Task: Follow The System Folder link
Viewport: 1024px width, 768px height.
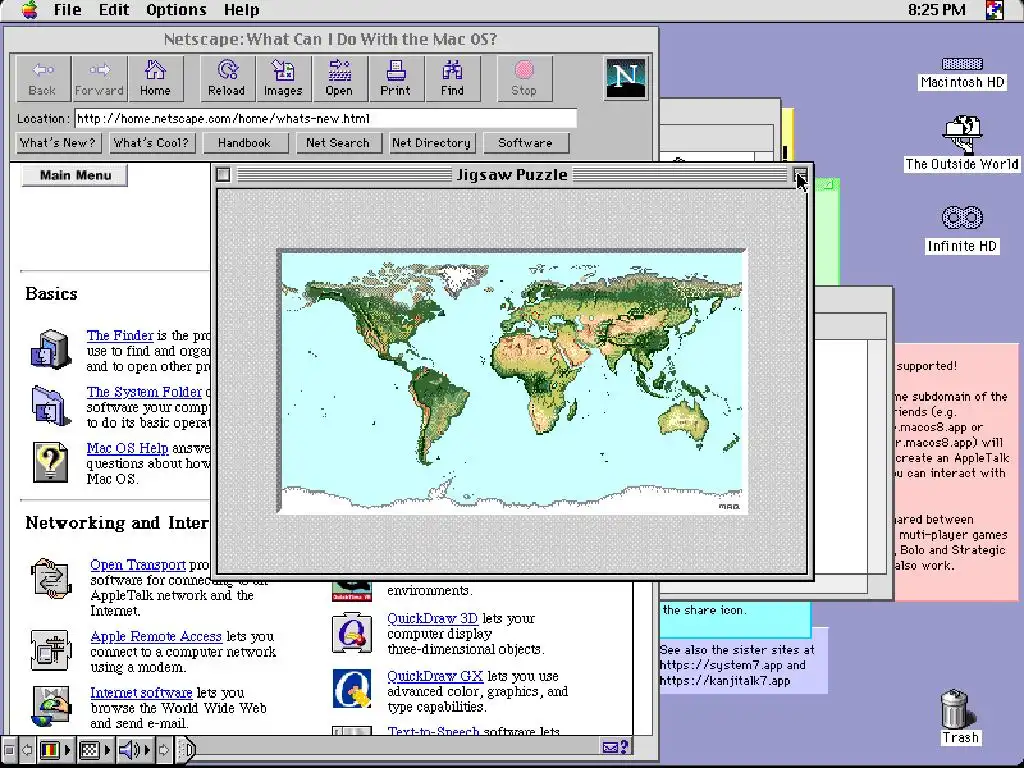Action: click(144, 392)
